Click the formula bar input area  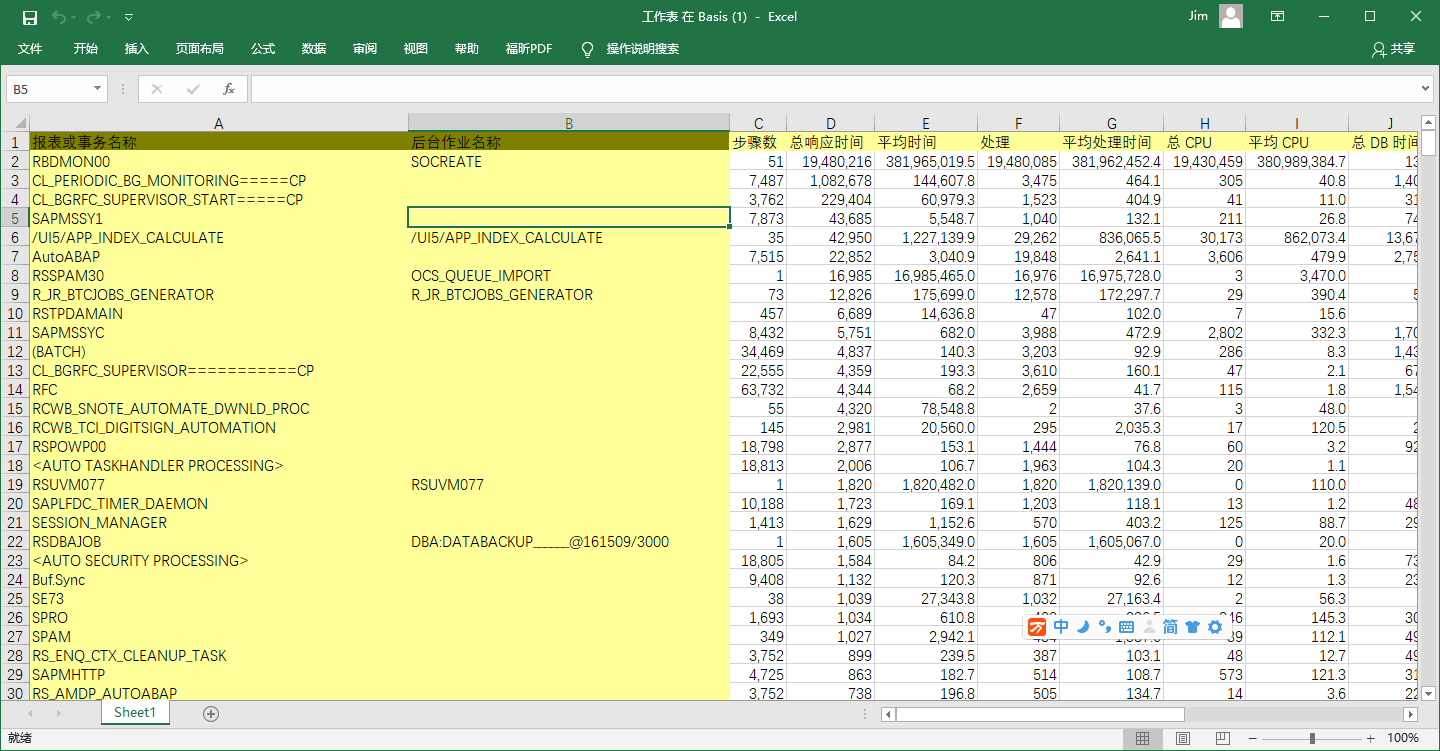click(x=836, y=89)
